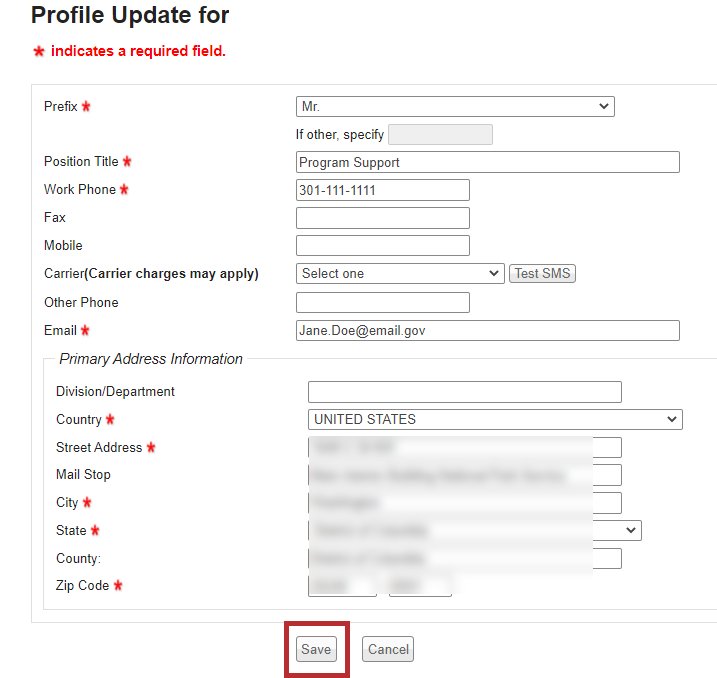Expand the State dropdown
The height and width of the screenshot is (678, 717).
(474, 530)
